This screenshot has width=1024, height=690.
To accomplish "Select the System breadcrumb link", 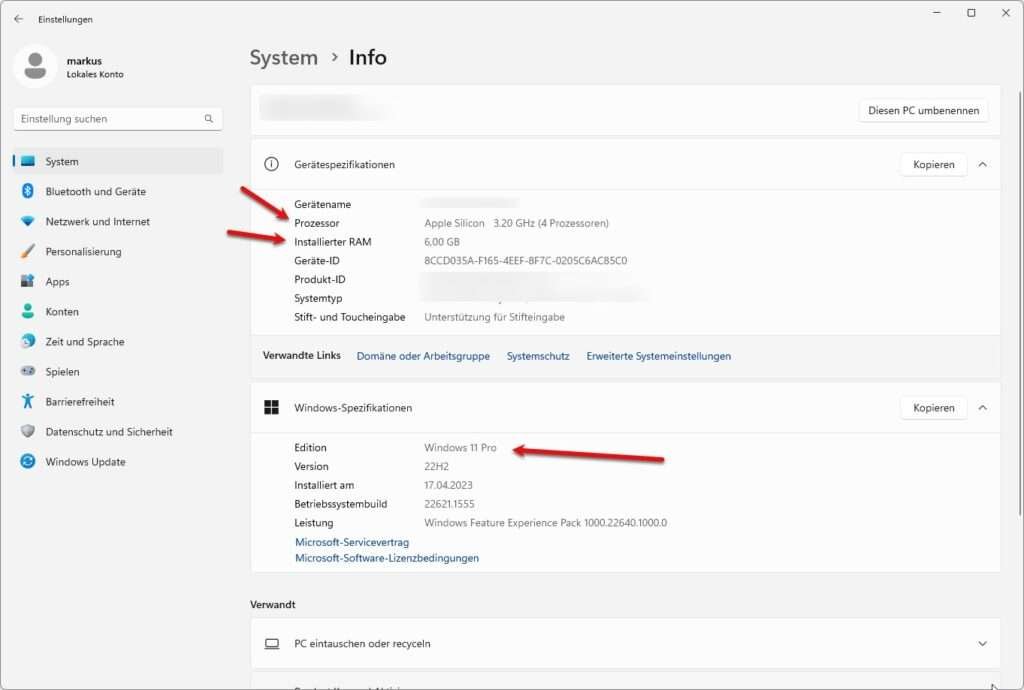I will pos(283,57).
